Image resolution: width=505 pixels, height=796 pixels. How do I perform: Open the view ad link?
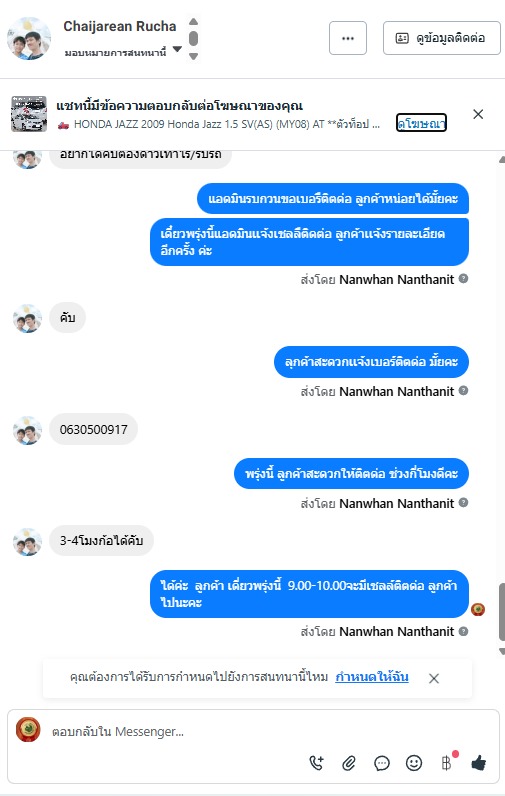click(x=421, y=122)
